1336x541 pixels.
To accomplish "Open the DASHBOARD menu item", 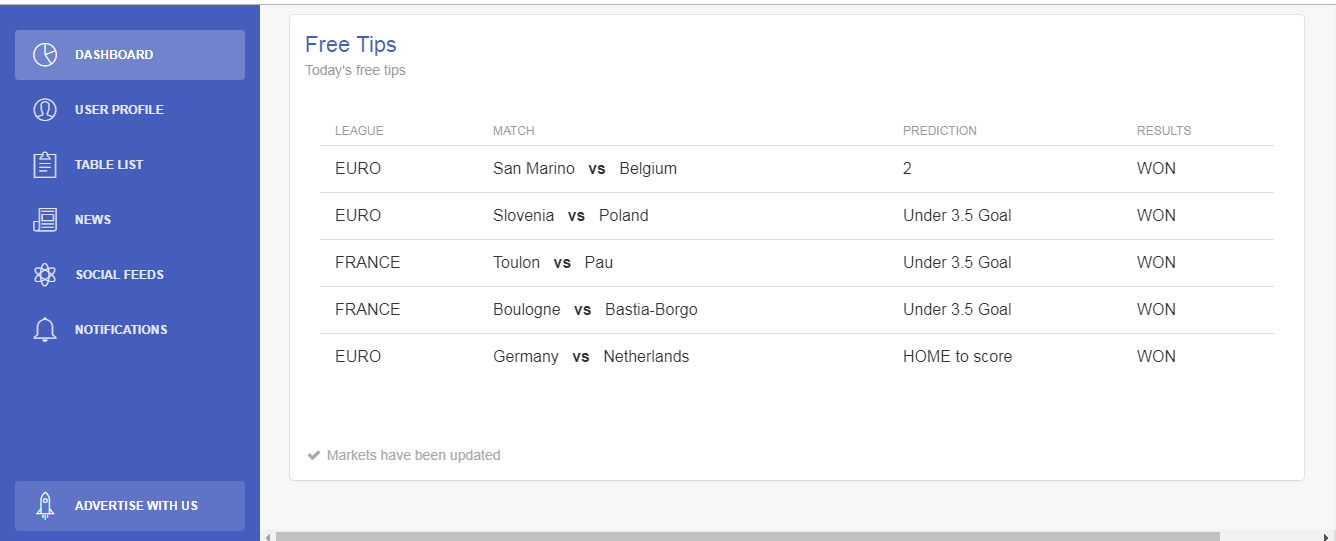I will (x=130, y=55).
